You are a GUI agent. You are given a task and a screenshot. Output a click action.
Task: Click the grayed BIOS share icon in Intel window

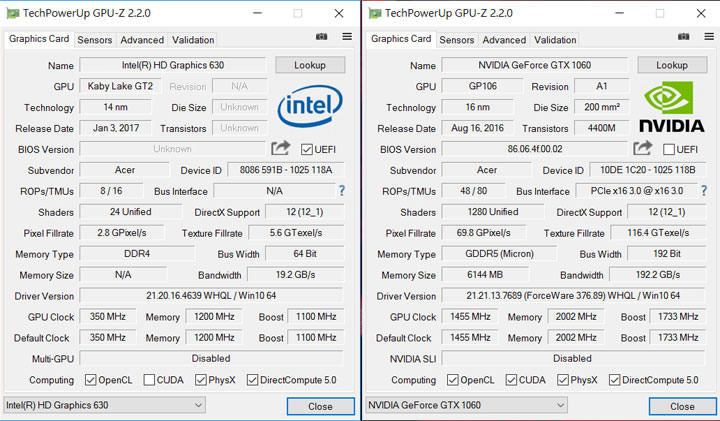pyautogui.click(x=280, y=149)
